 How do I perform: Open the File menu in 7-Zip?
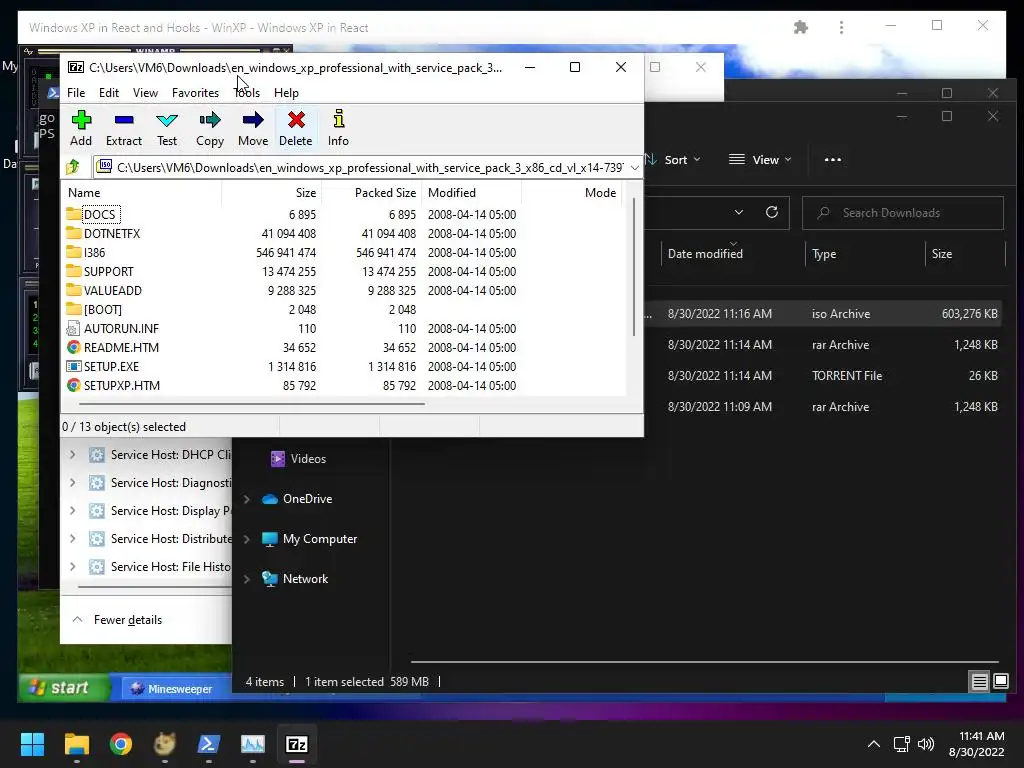[76, 93]
